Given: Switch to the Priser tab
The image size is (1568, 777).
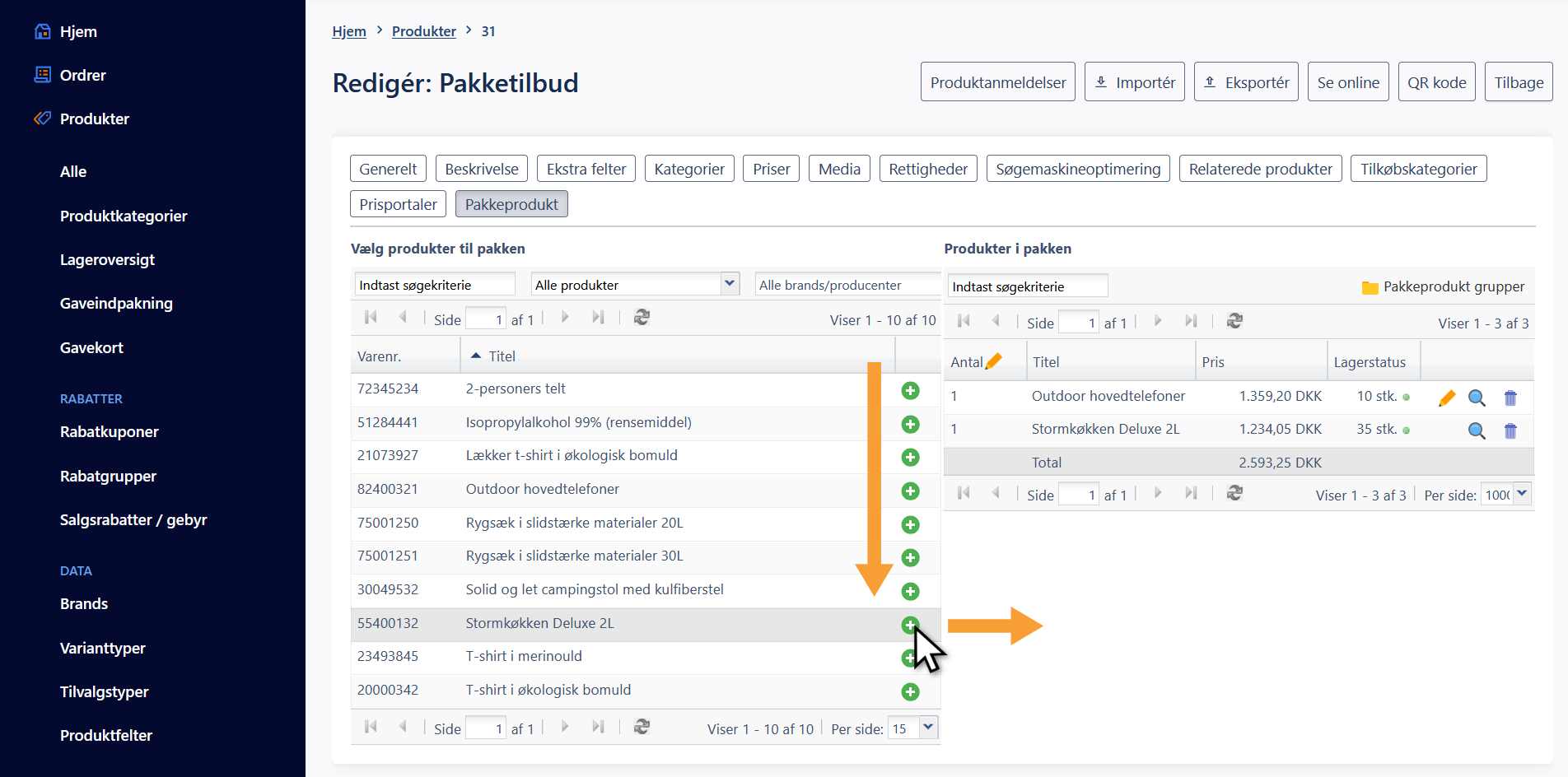Looking at the screenshot, I should point(771,169).
